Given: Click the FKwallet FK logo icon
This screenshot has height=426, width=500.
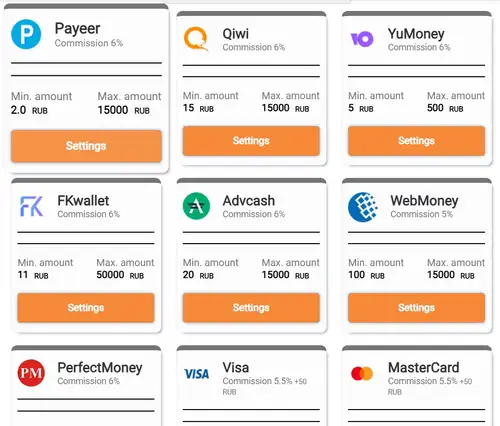Looking at the screenshot, I should click(x=31, y=206).
